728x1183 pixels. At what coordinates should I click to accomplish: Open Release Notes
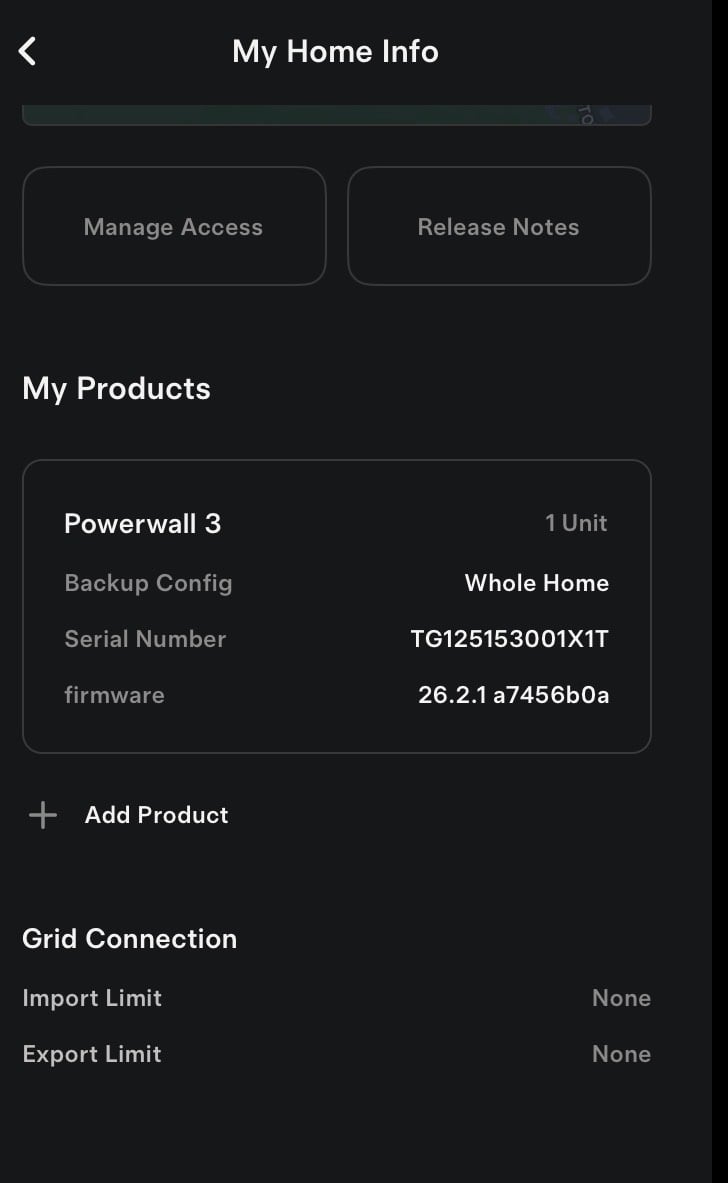pyautogui.click(x=498, y=227)
